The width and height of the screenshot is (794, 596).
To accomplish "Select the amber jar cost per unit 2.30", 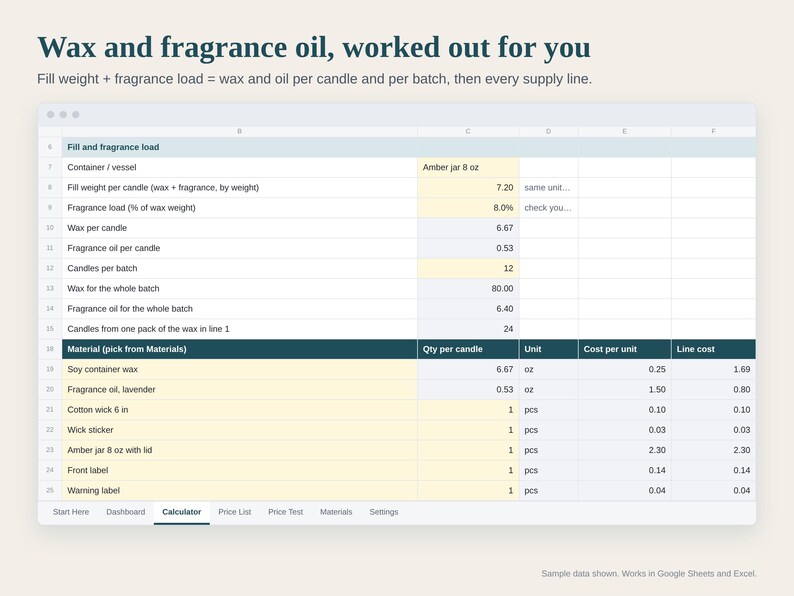I will coord(625,450).
